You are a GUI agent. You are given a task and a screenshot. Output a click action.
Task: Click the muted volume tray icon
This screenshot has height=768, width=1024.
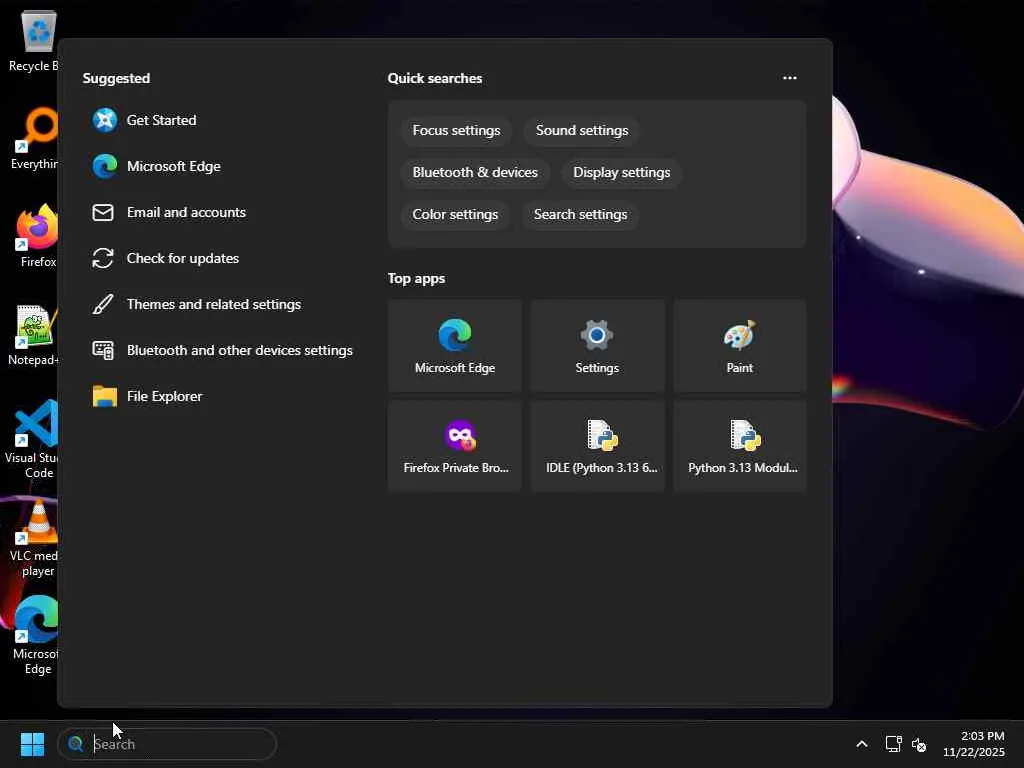pos(918,744)
